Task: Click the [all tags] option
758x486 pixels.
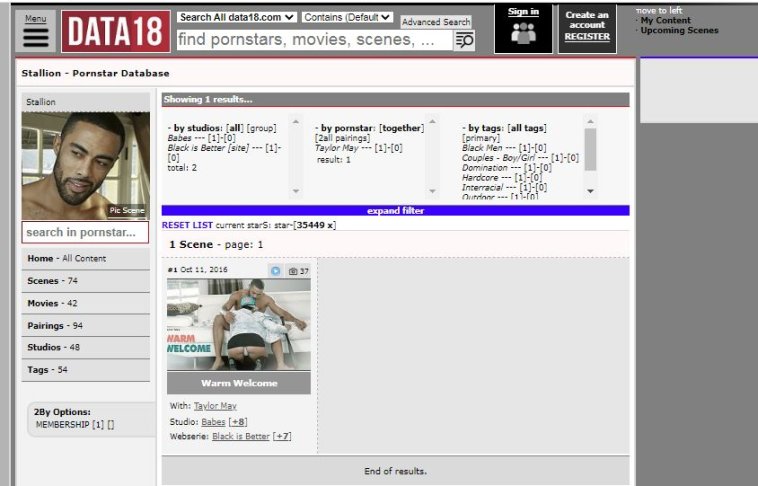Action: pyautogui.click(x=527, y=128)
